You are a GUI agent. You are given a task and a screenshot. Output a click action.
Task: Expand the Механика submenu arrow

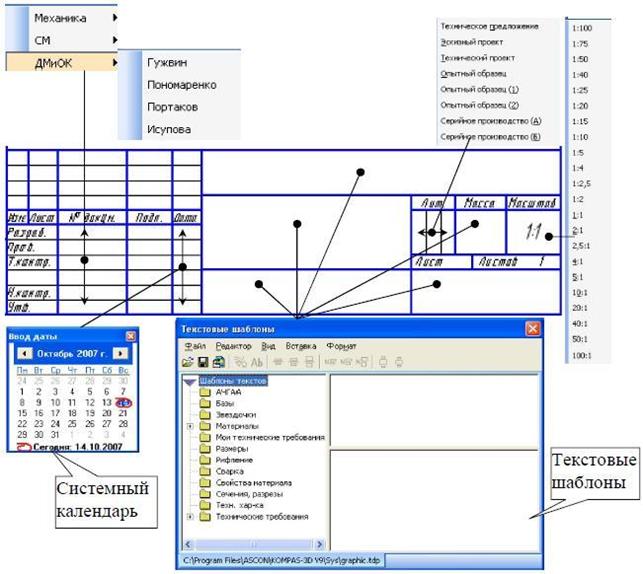pos(115,18)
